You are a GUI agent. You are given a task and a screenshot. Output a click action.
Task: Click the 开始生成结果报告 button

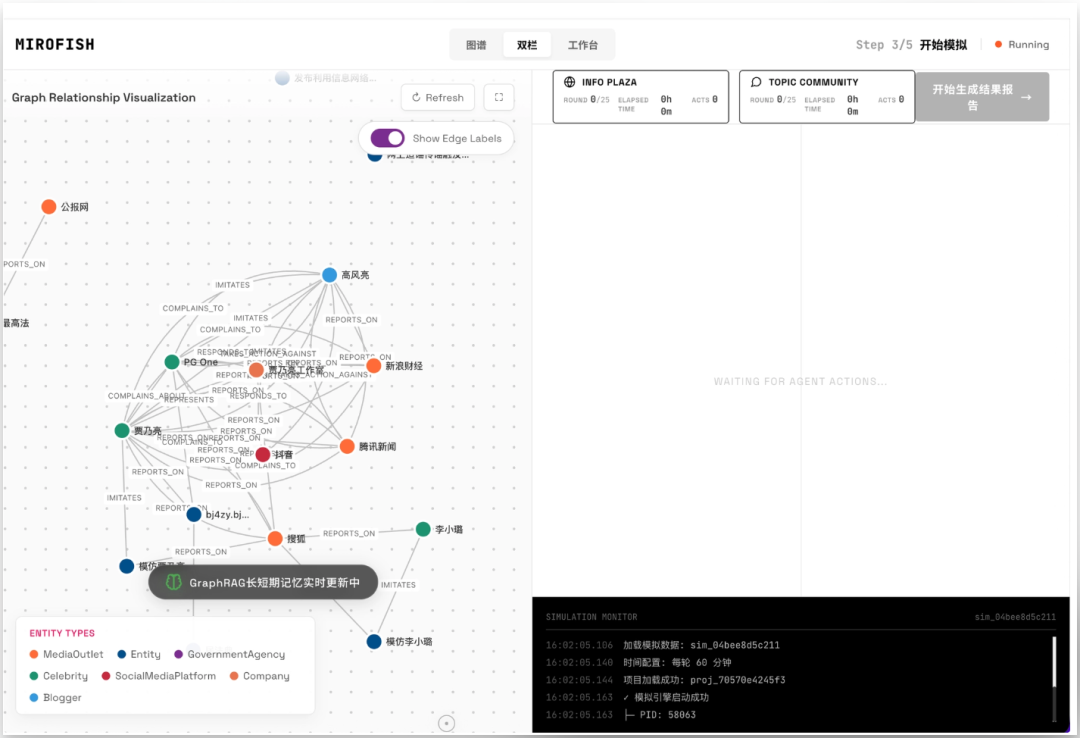982,97
